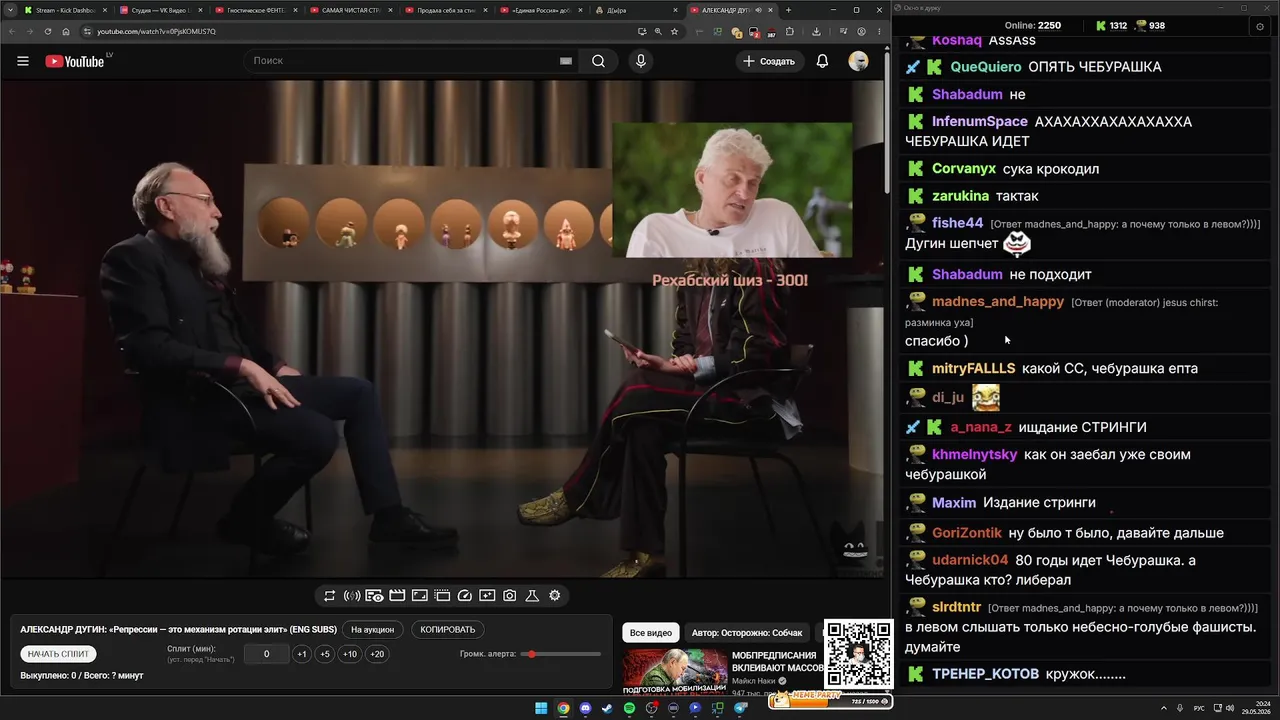The width and height of the screenshot is (1280, 720).
Task: Open the gear settings icon below video
Action: (554, 596)
